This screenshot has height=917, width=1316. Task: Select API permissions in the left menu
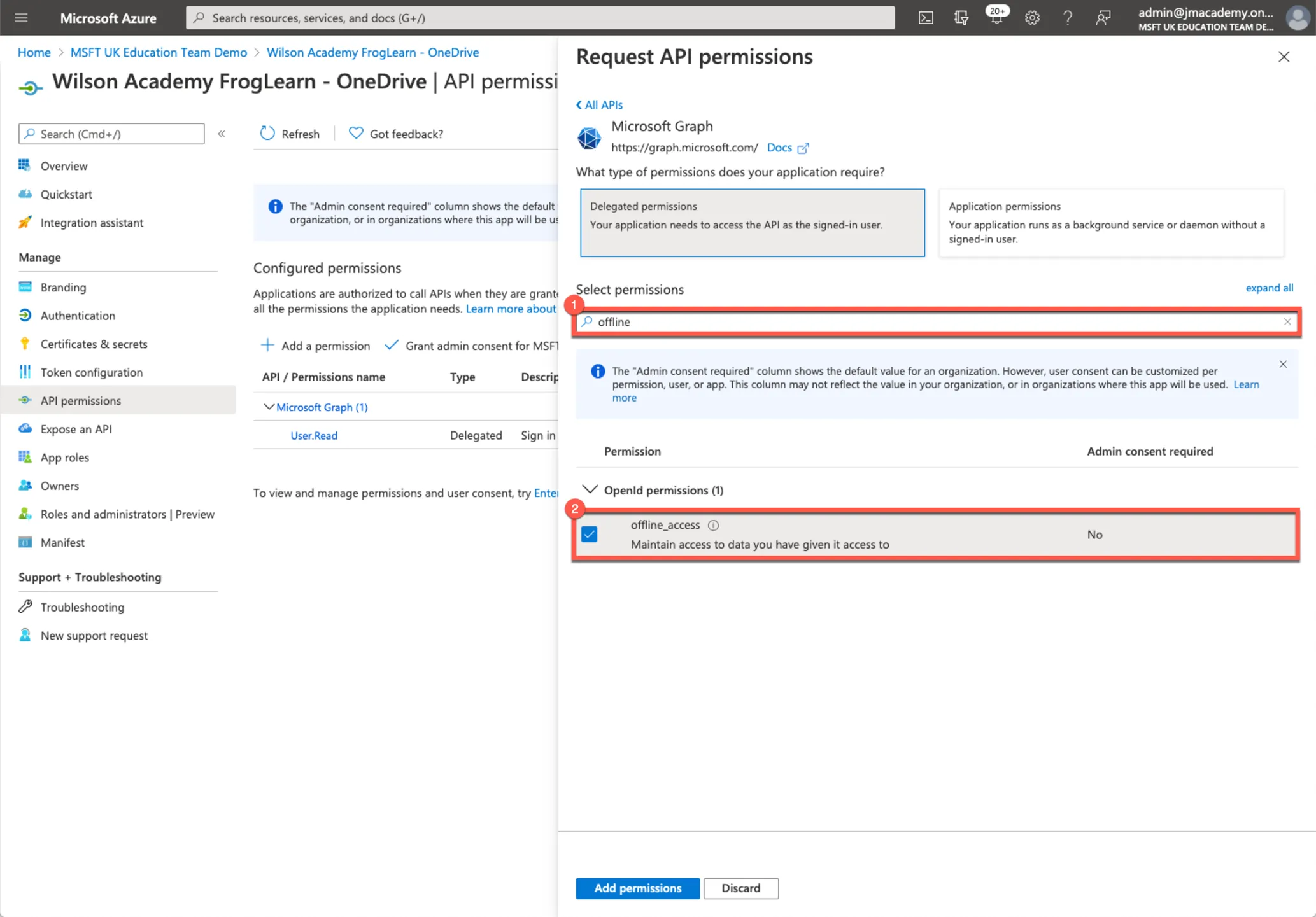(118, 400)
